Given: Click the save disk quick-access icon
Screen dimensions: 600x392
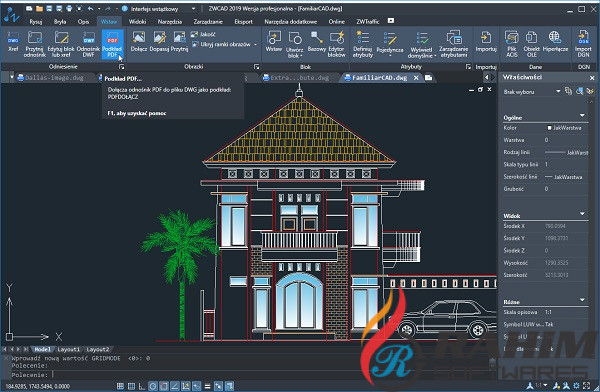Looking at the screenshot, I should click(x=49, y=8).
